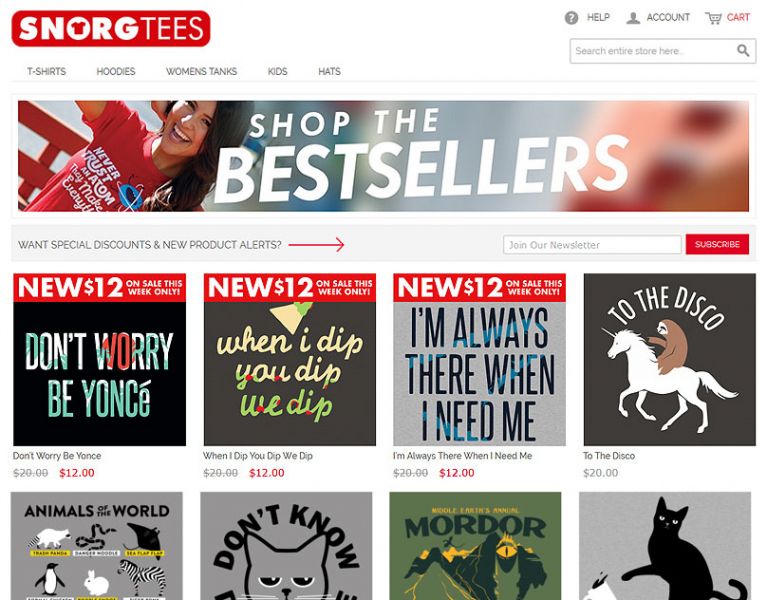View the To The Disco unicorn shirt
The height and width of the screenshot is (600, 767).
point(670,359)
